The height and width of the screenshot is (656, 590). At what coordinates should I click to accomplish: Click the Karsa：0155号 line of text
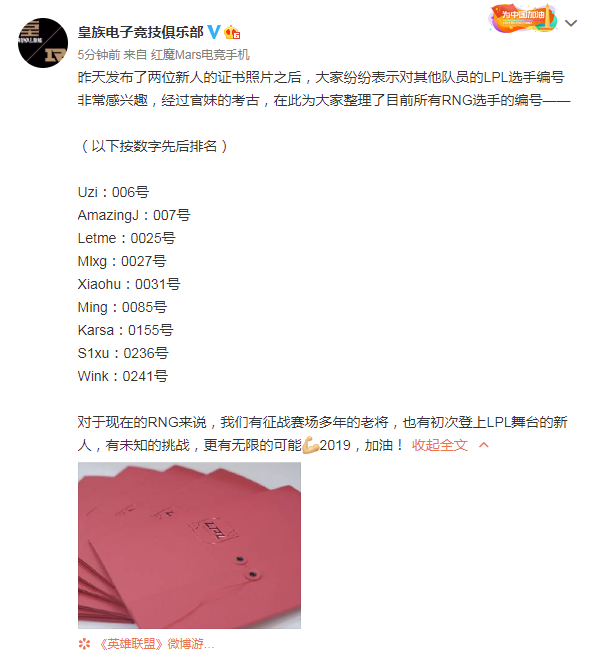[125, 330]
